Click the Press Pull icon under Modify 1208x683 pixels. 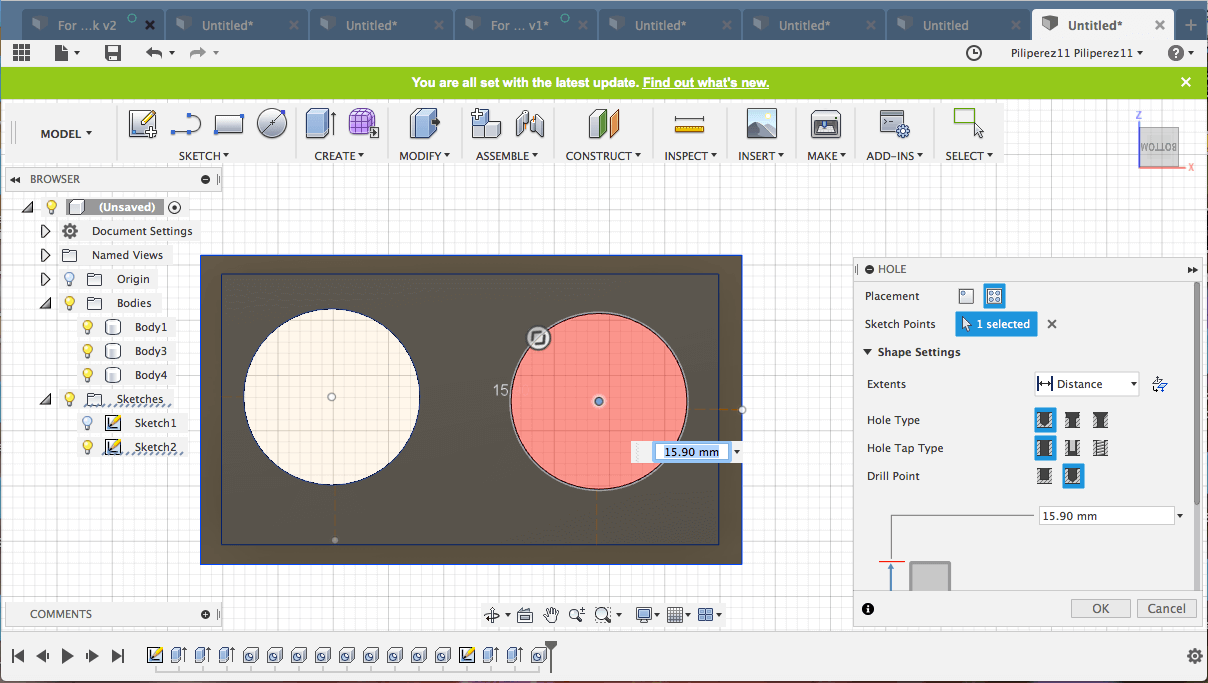[x=424, y=124]
